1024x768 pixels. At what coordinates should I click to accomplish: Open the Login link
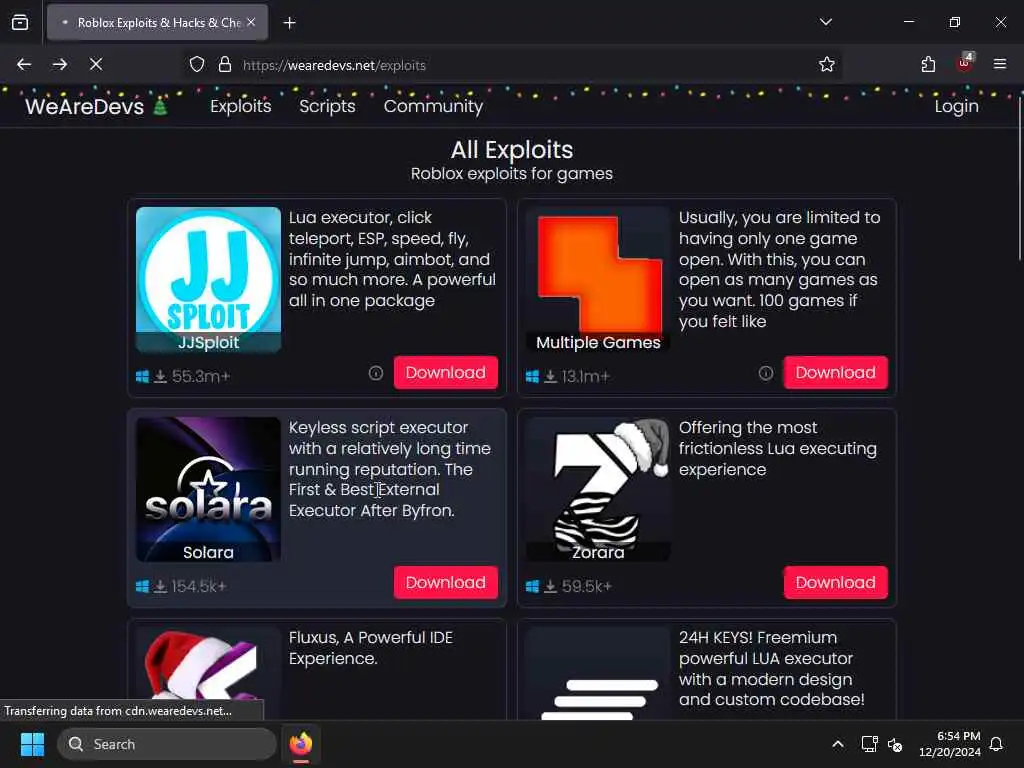click(956, 106)
